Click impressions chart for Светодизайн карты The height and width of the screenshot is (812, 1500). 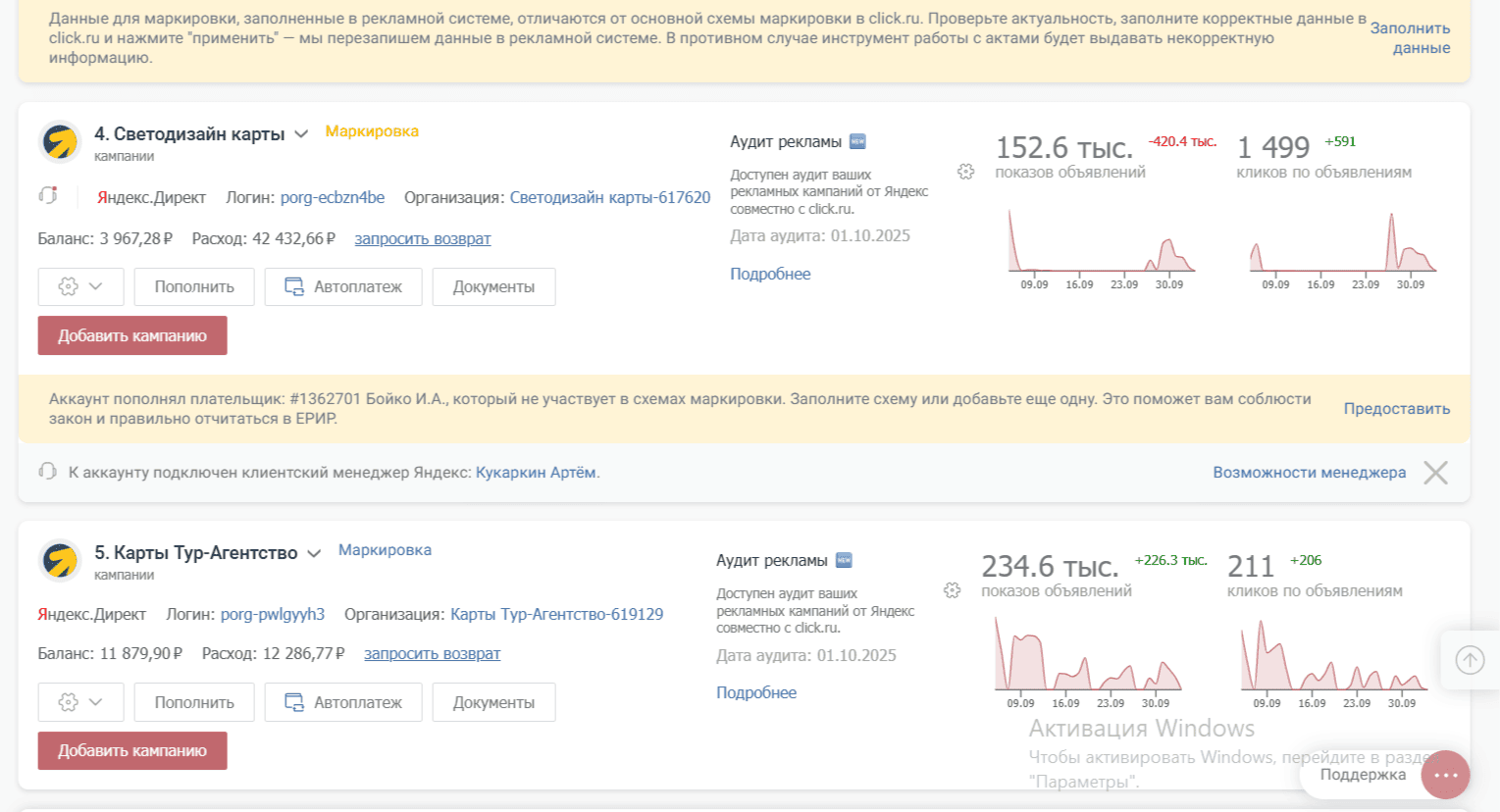pyautogui.click(x=1101, y=249)
